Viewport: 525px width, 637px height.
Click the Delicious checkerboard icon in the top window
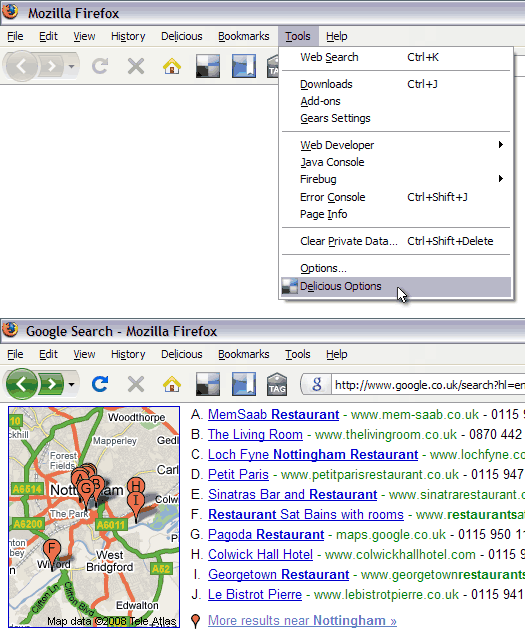[x=208, y=66]
